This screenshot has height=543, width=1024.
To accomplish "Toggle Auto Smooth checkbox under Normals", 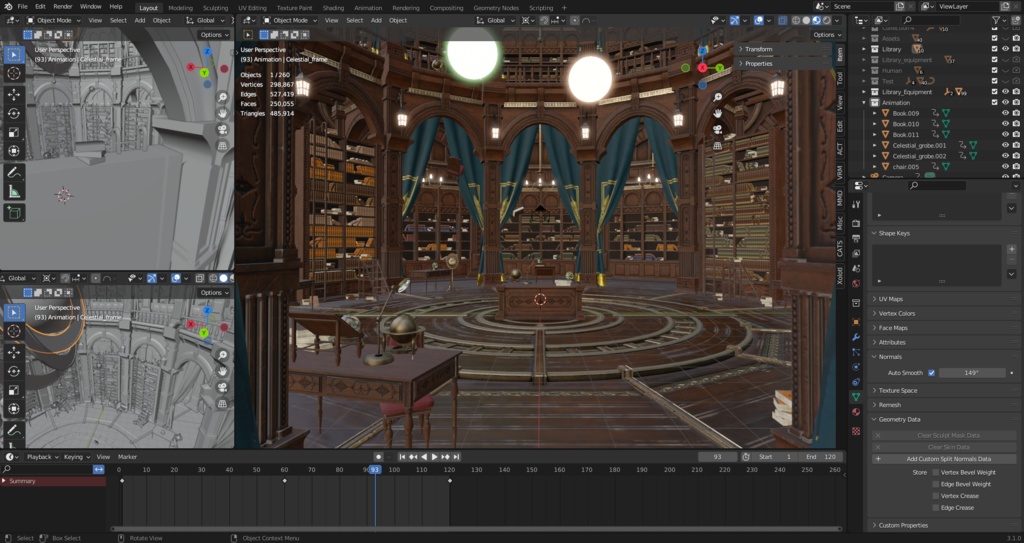I will click(x=932, y=372).
